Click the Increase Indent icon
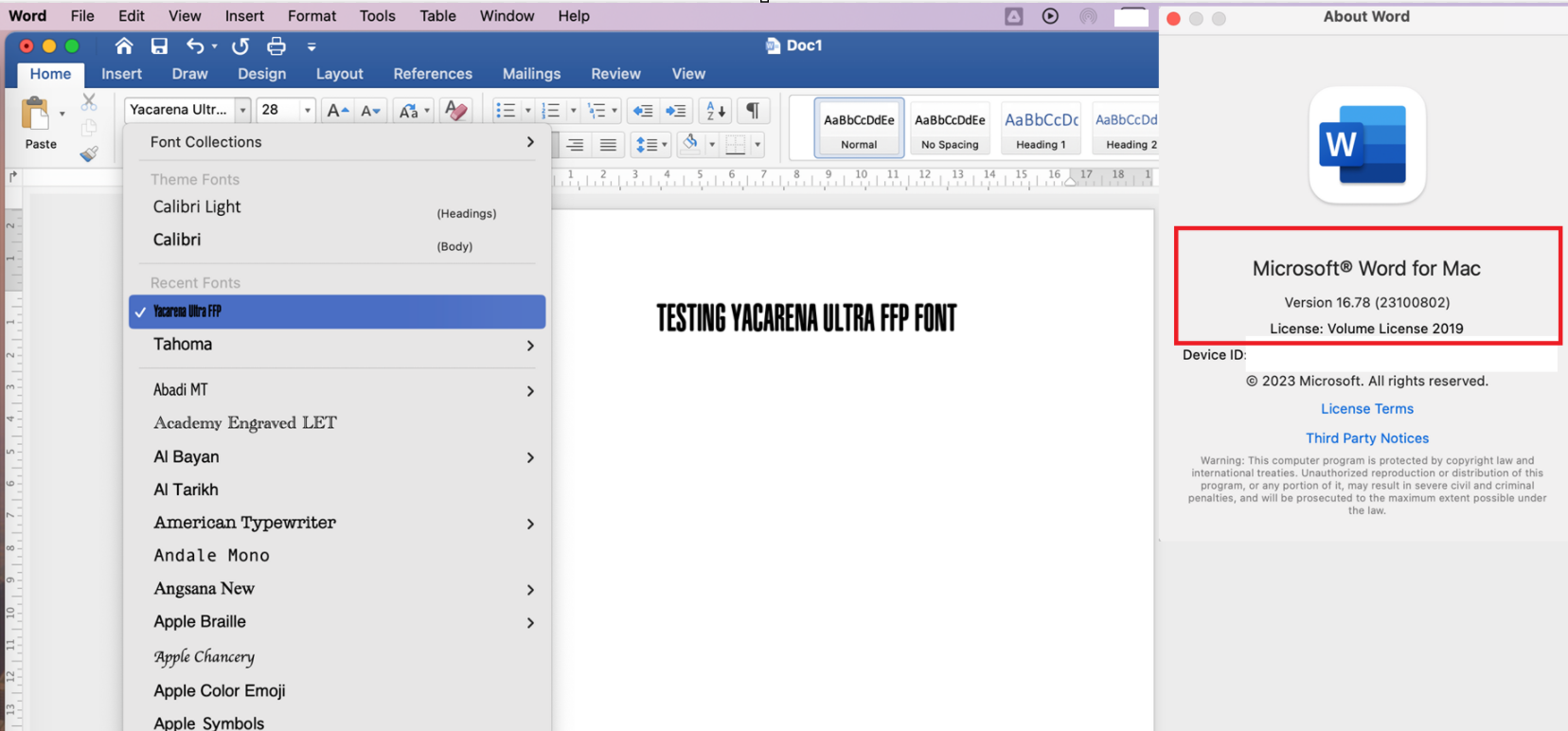This screenshot has height=731, width=1568. (676, 111)
